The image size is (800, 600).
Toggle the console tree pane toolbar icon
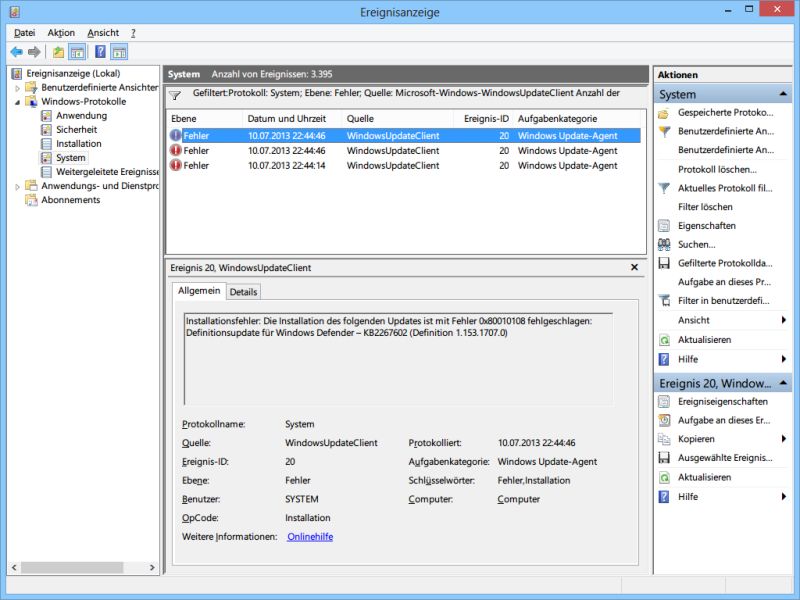click(x=77, y=52)
